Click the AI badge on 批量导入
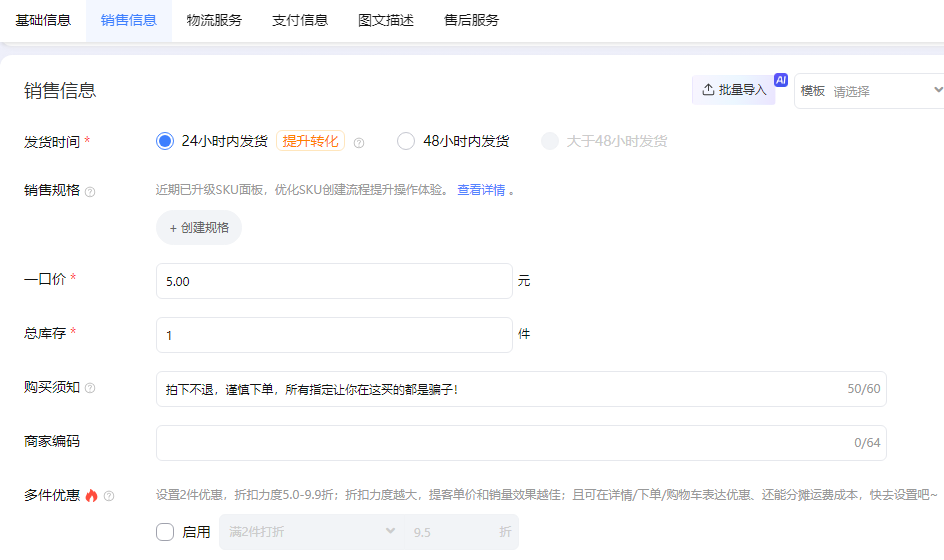This screenshot has width=944, height=560. point(781,80)
